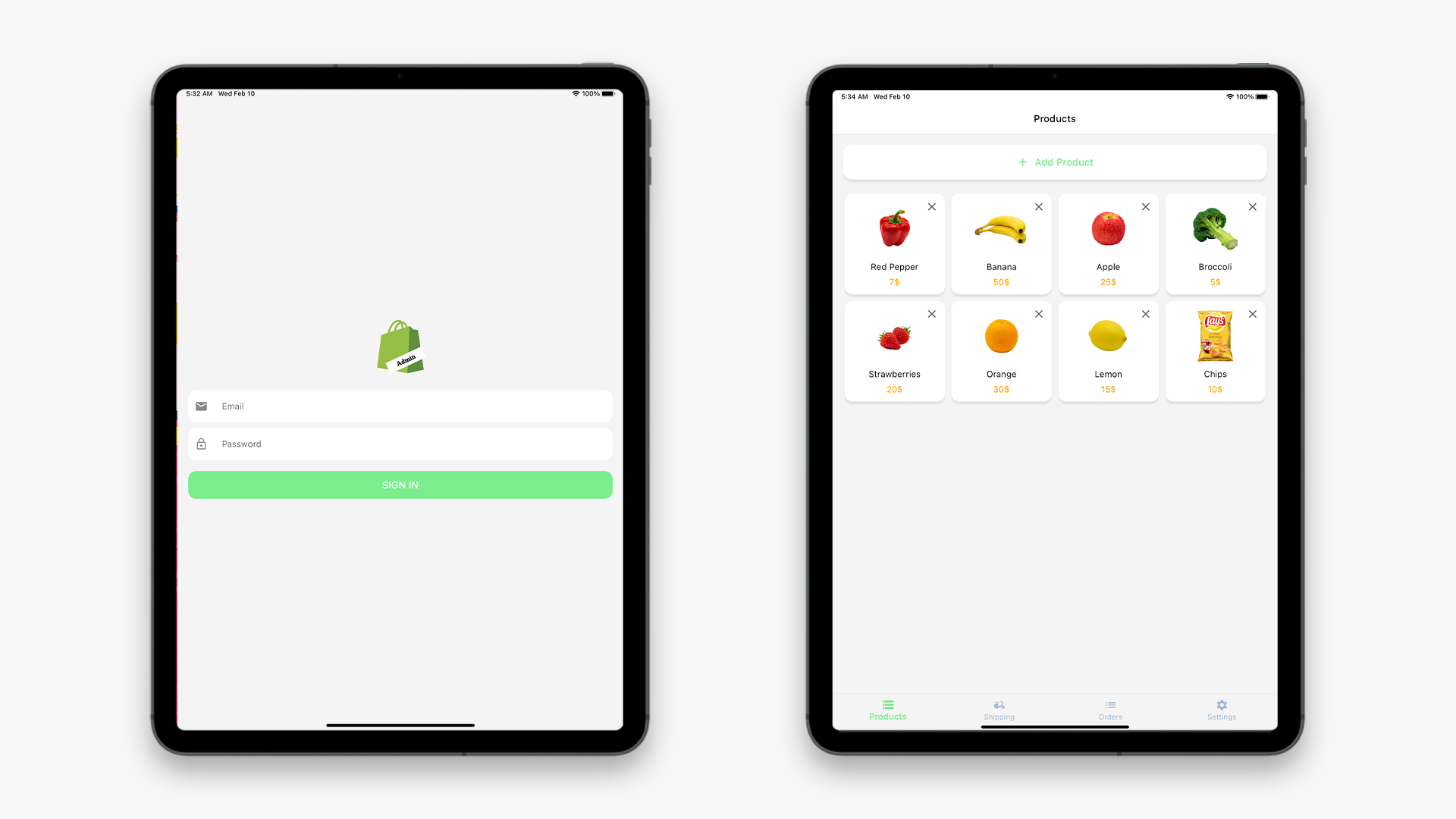Image resolution: width=1456 pixels, height=819 pixels.
Task: Click the Email input field
Action: click(400, 406)
